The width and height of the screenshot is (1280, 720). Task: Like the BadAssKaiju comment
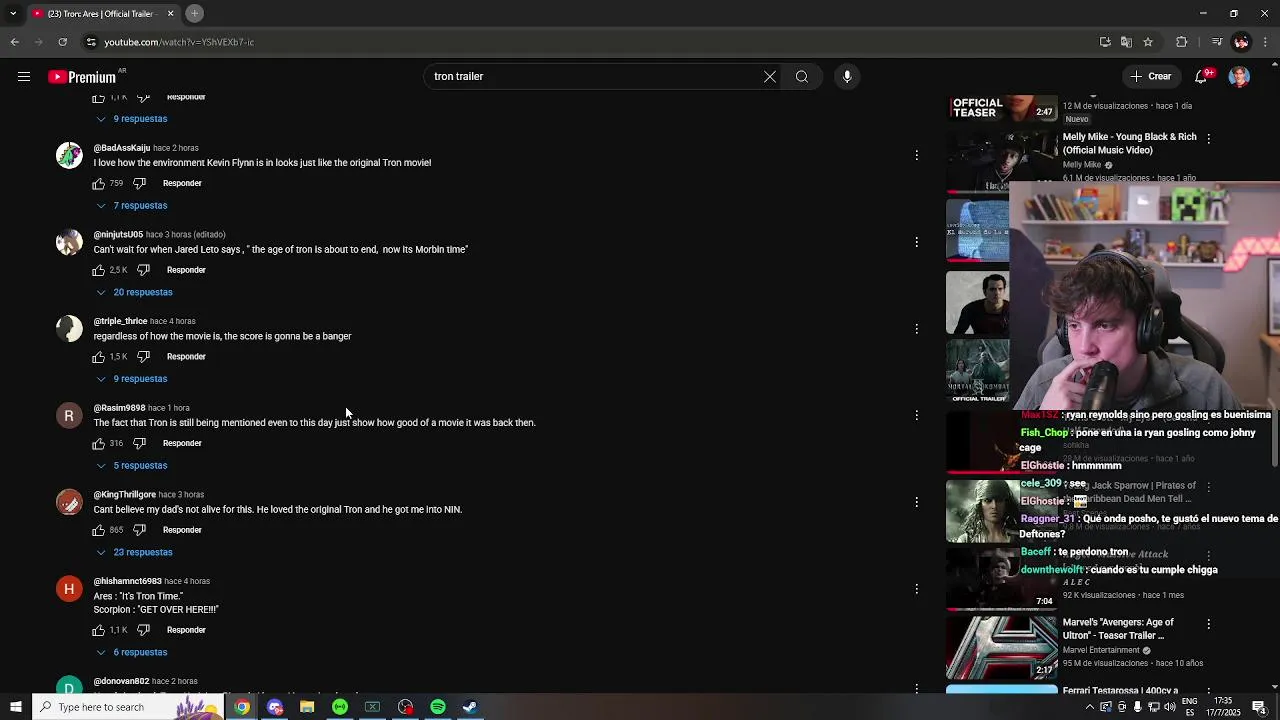(x=99, y=184)
